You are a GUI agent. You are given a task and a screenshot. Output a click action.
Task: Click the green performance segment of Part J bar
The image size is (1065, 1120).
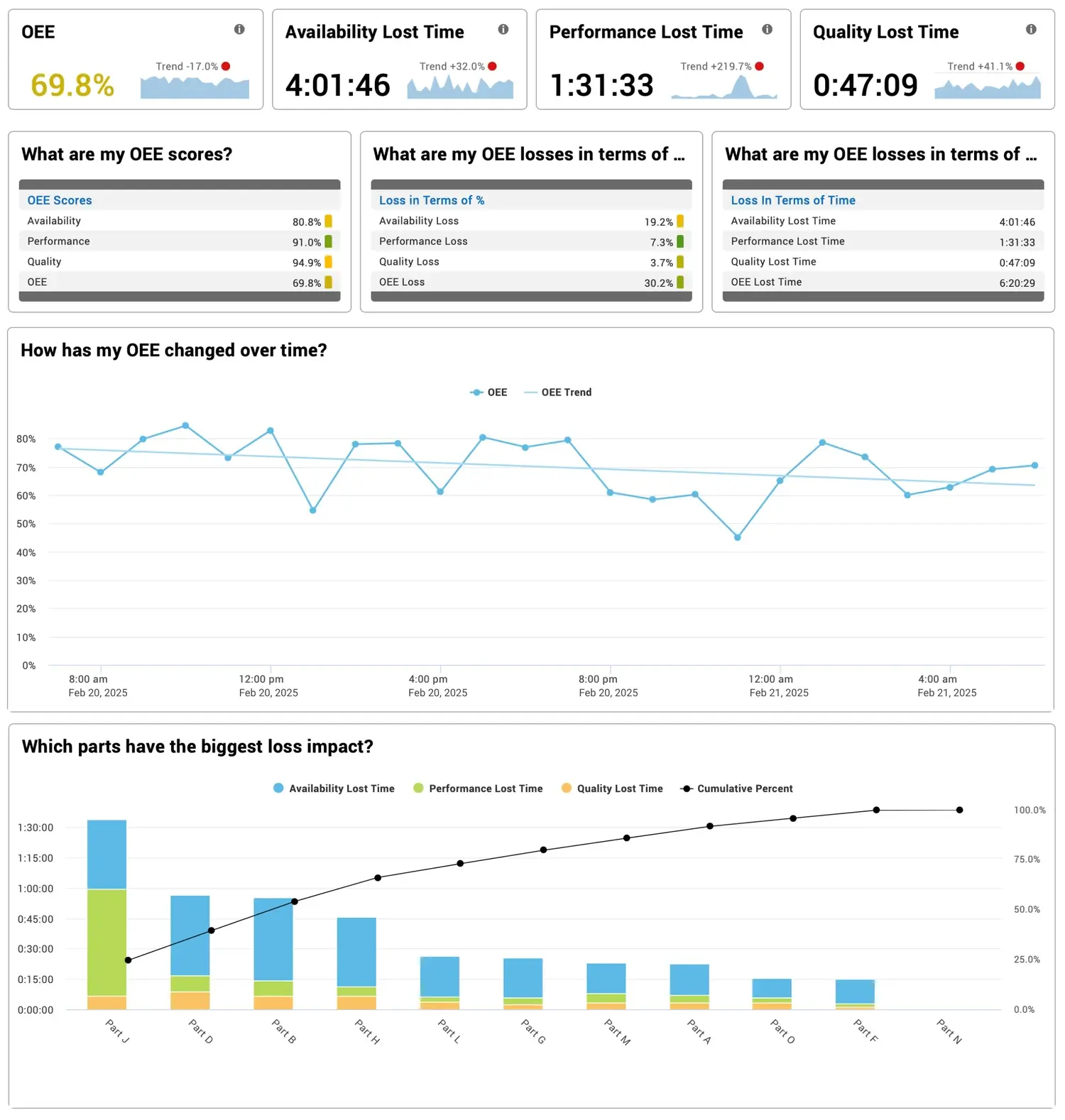point(106,943)
